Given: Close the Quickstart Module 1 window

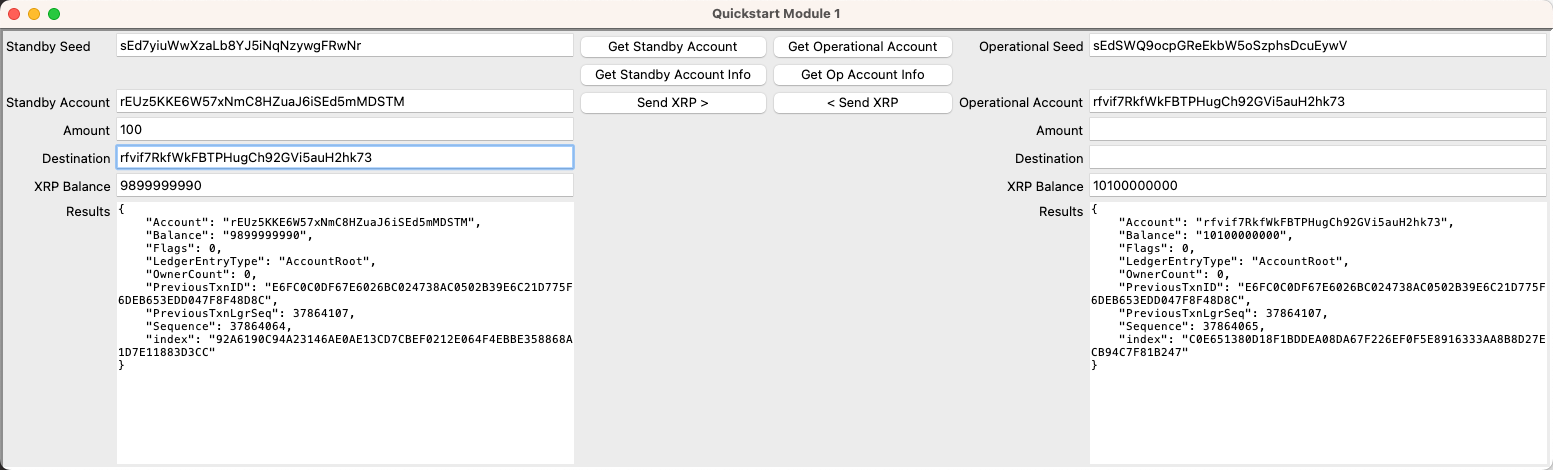Looking at the screenshot, I should pyautogui.click(x=14, y=14).
